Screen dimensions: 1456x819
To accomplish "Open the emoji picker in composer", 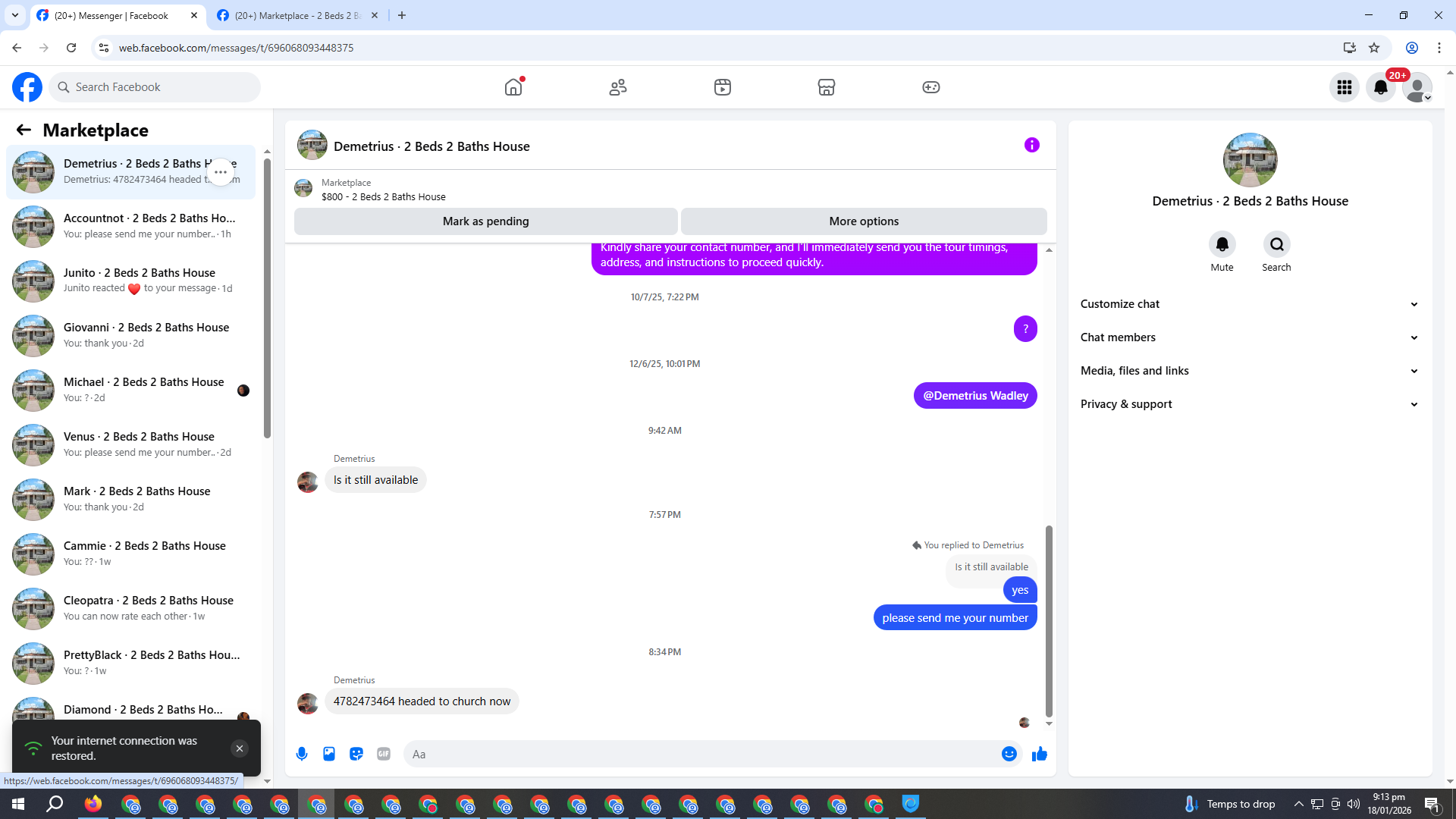I will click(1009, 754).
